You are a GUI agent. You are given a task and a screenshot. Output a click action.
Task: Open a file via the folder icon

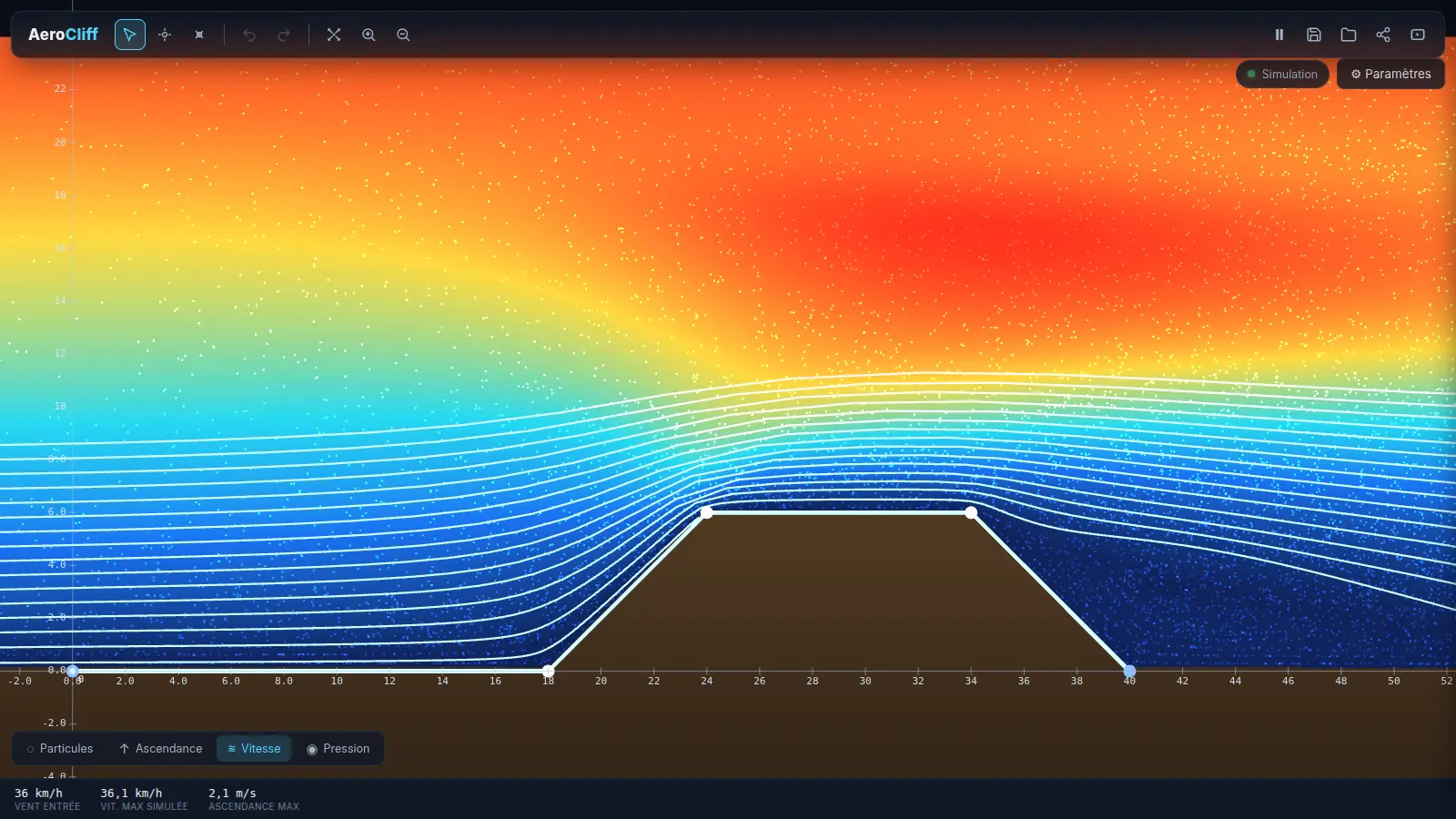click(x=1349, y=35)
